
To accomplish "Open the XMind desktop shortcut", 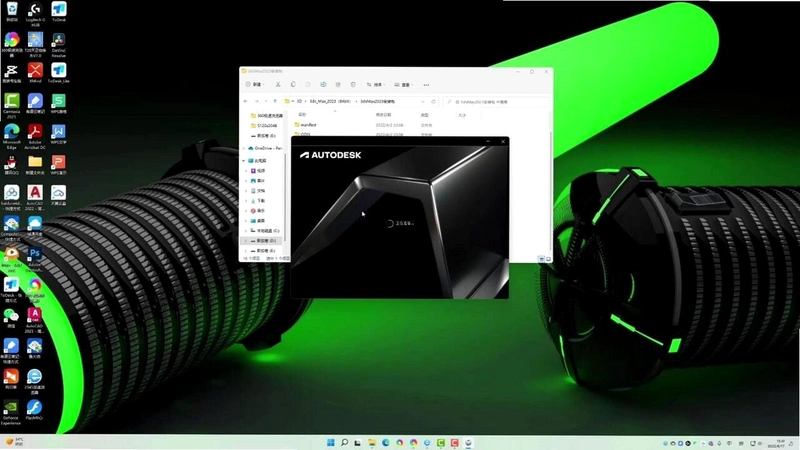I will pyautogui.click(x=35, y=72).
